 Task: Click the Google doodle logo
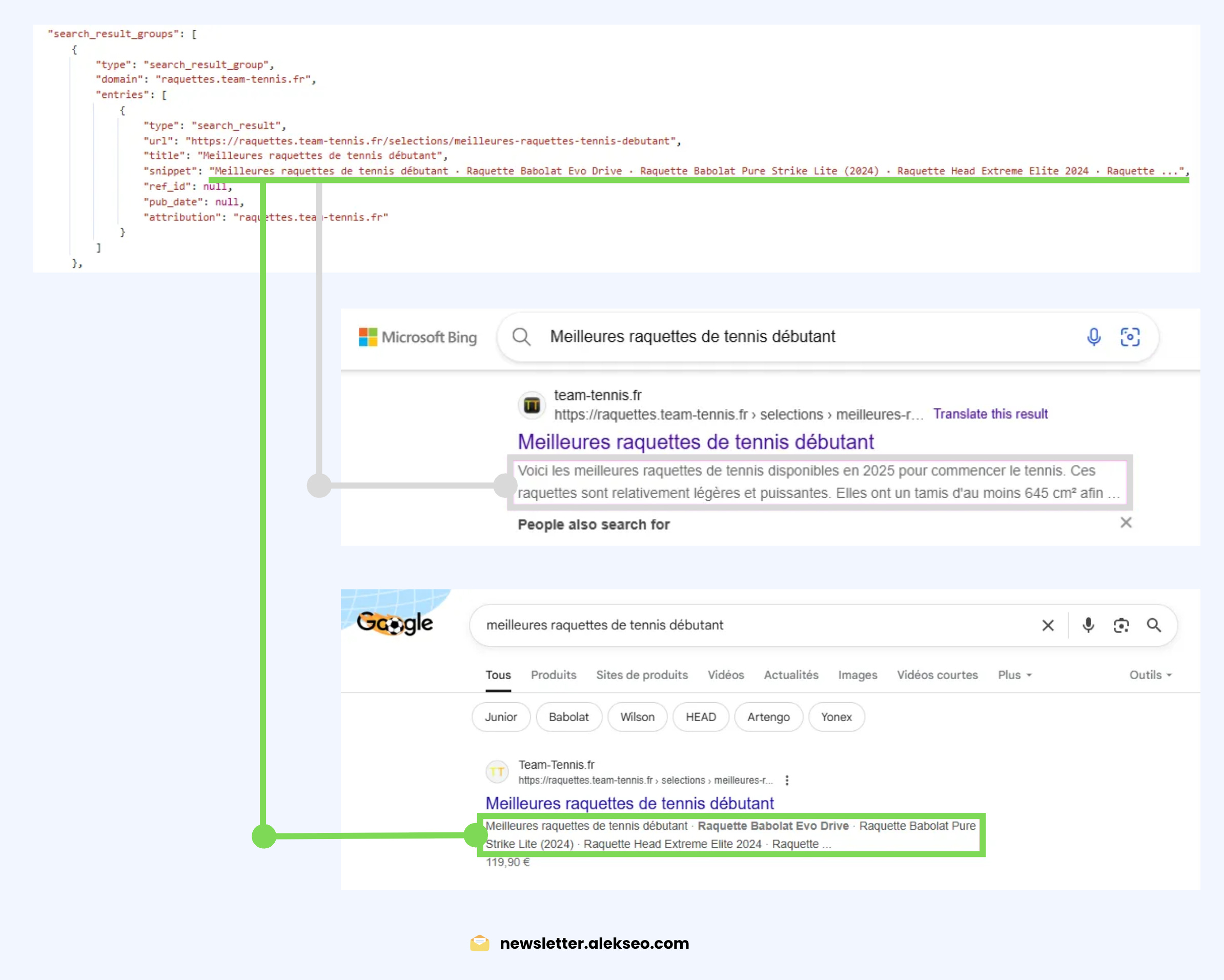click(x=395, y=623)
